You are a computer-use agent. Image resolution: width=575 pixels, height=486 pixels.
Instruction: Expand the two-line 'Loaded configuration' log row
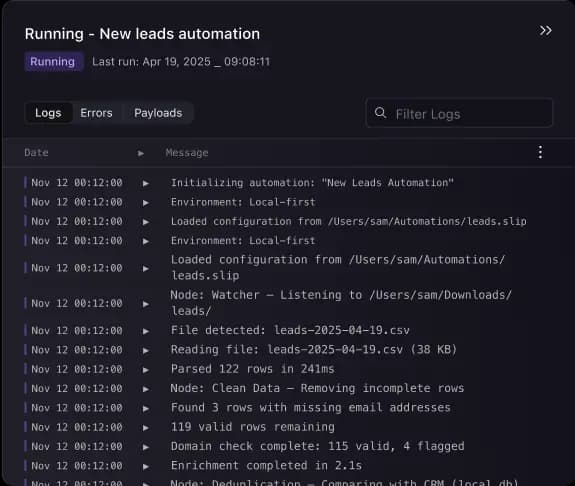[146, 268]
